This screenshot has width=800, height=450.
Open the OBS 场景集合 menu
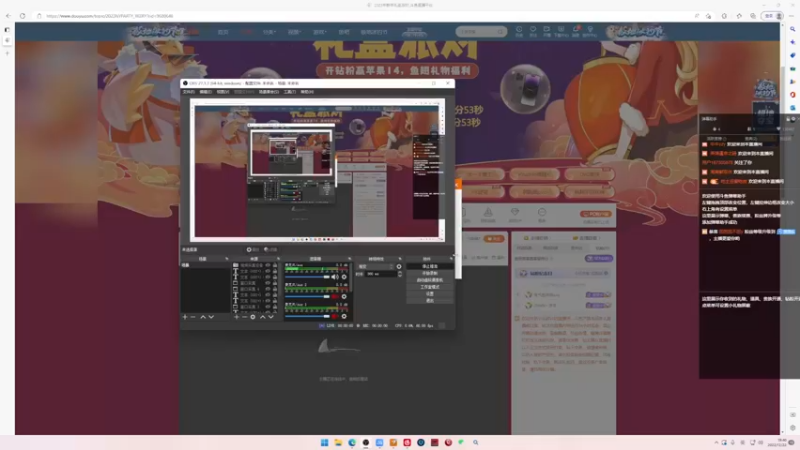(269, 92)
